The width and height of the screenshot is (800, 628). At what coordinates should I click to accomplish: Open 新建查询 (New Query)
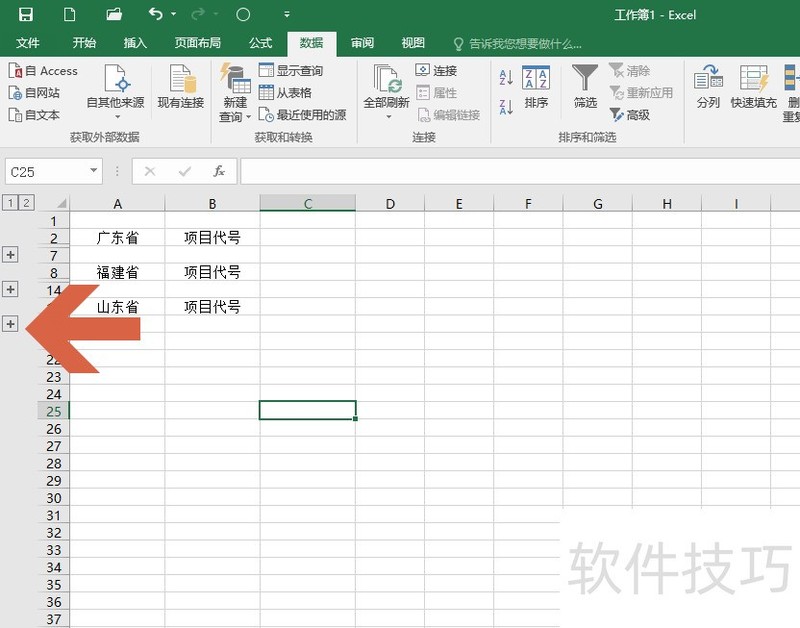click(x=234, y=90)
